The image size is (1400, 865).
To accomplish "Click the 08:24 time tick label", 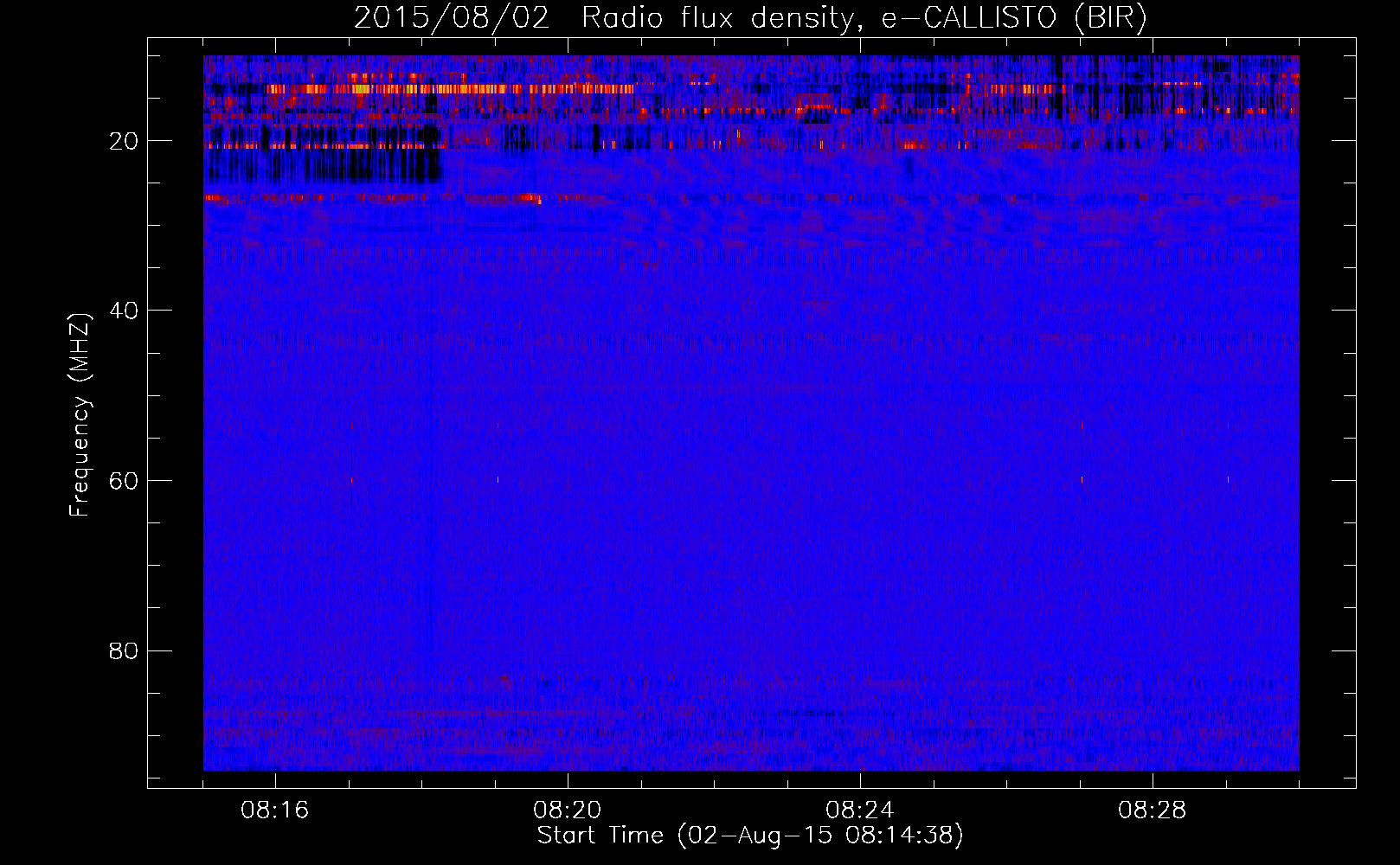I will (x=860, y=811).
